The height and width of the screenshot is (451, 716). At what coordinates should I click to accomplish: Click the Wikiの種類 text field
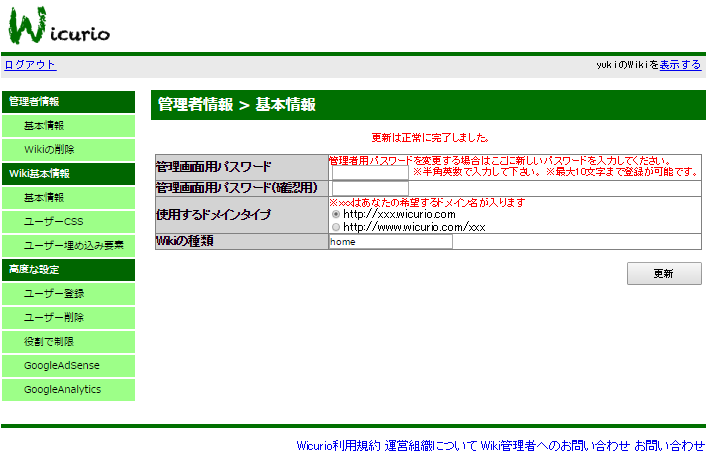coord(390,241)
